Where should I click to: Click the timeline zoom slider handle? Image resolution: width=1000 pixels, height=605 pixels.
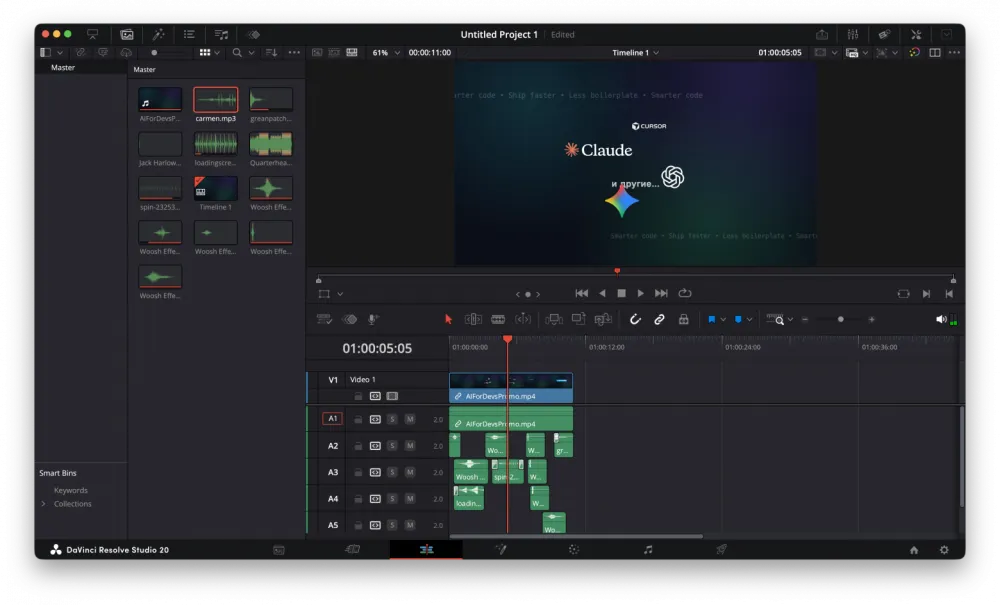840,319
